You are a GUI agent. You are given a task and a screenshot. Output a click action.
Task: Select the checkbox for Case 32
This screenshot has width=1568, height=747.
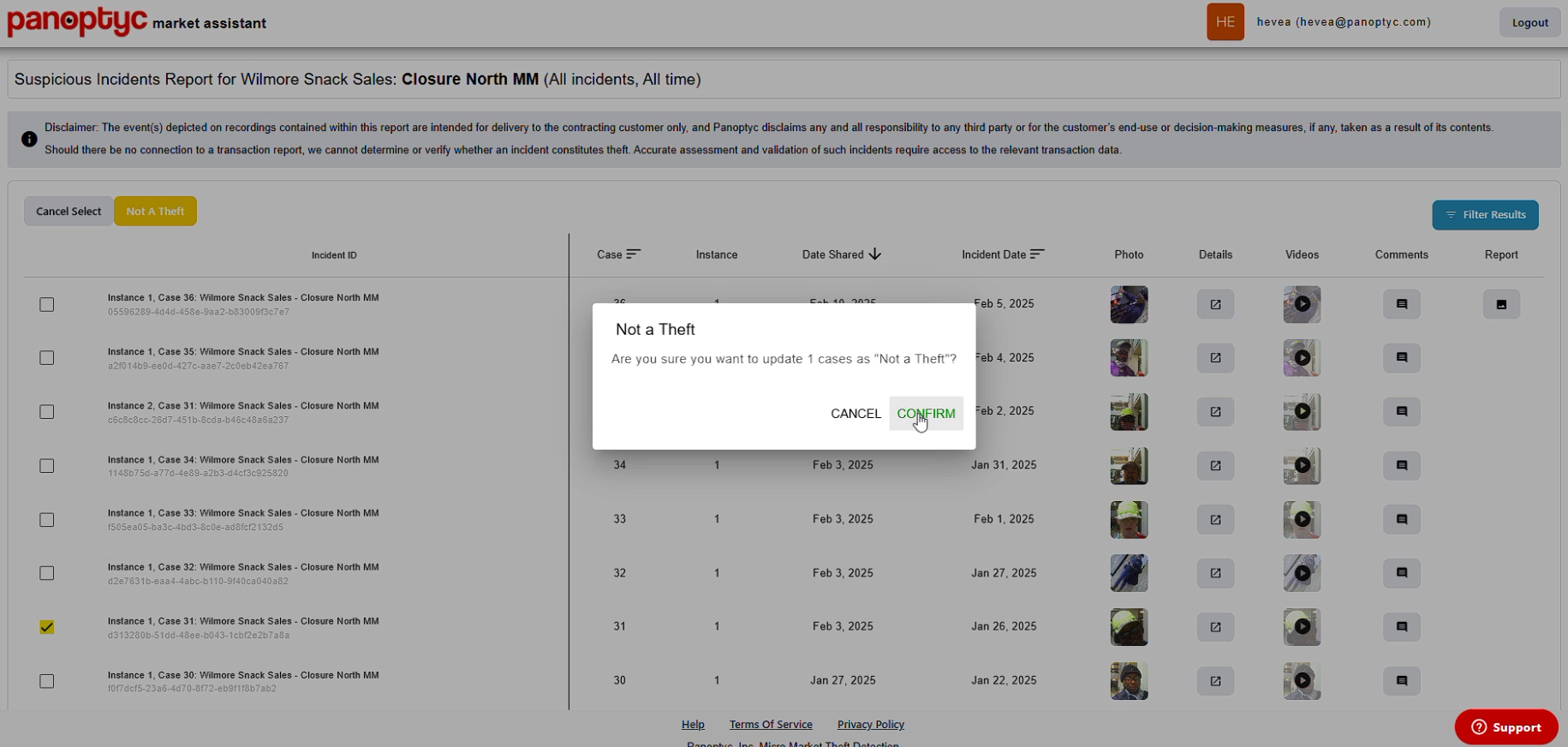(x=47, y=573)
